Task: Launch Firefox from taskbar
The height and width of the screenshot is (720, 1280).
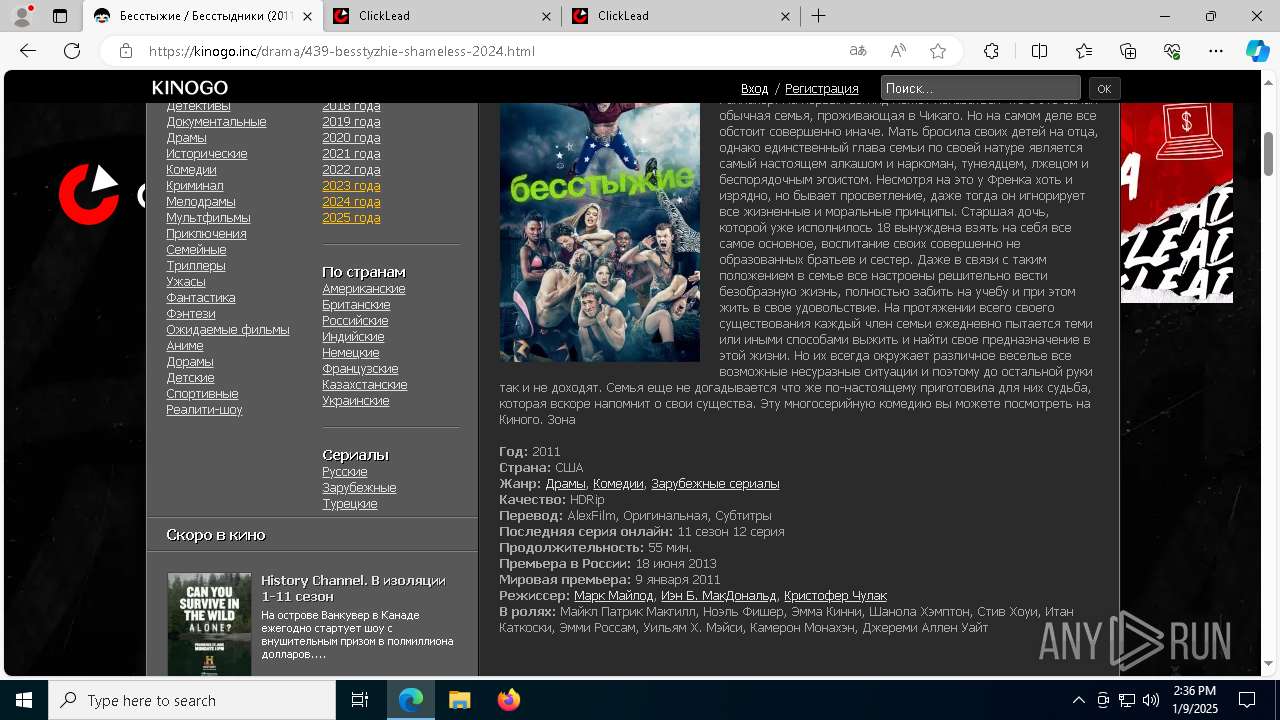Action: (509, 700)
